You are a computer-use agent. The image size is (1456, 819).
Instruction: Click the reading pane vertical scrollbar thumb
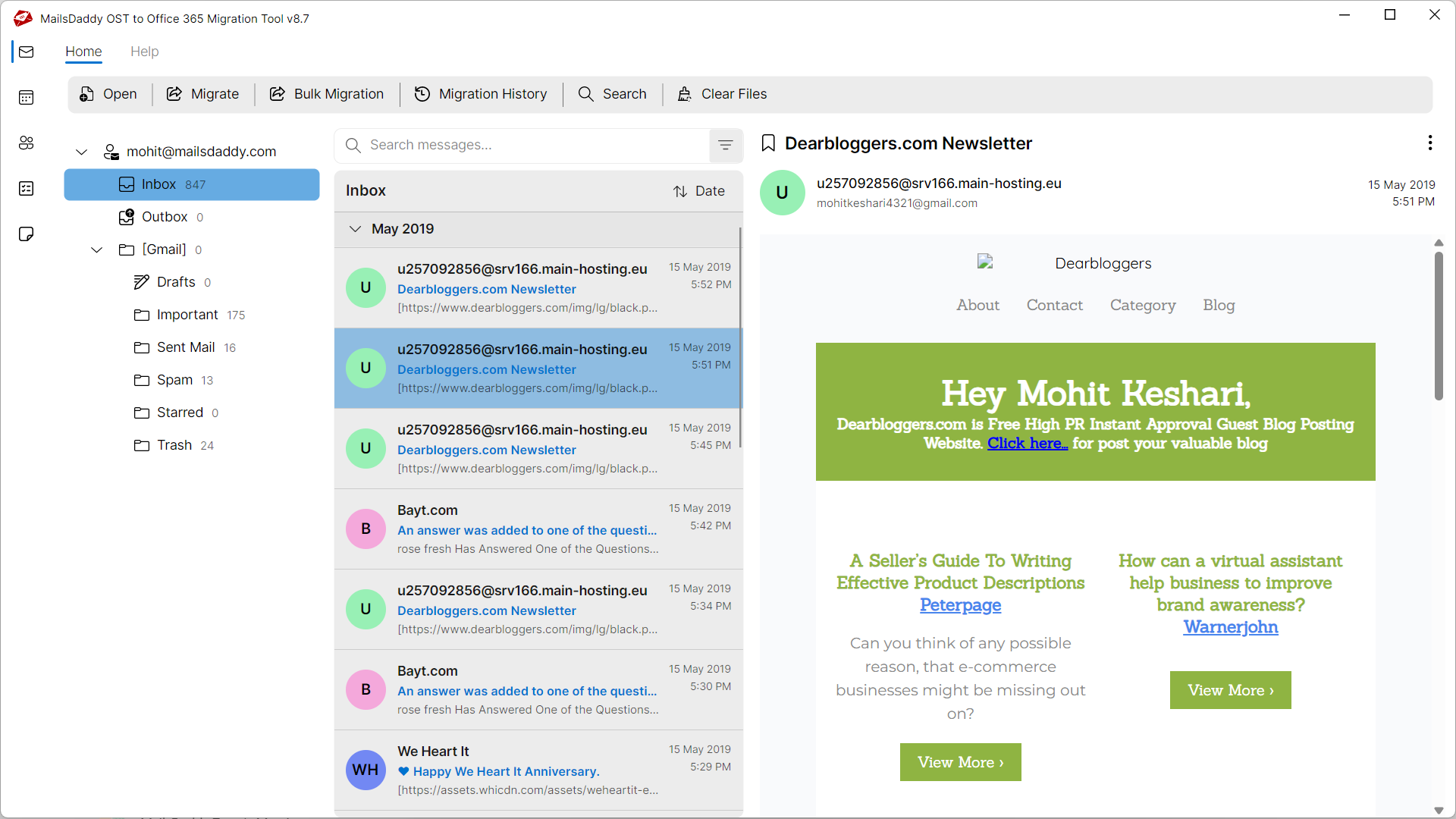point(1439,326)
